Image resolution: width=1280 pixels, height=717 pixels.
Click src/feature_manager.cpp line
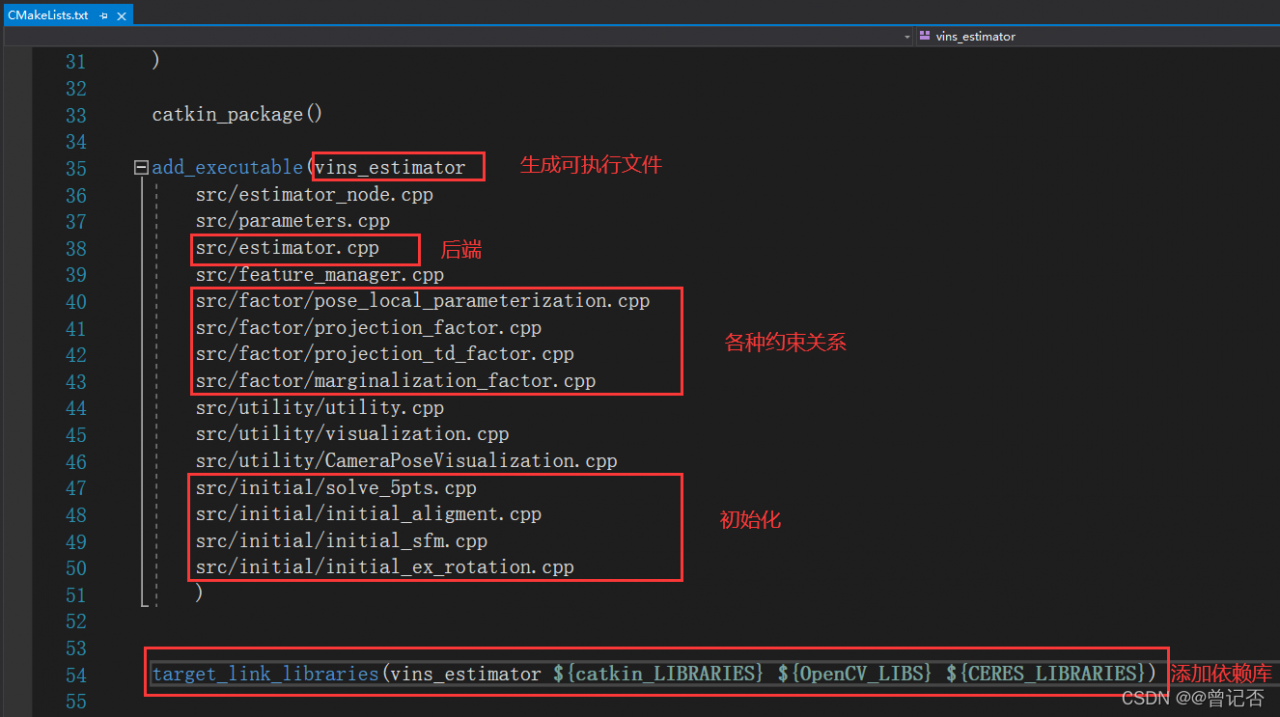320,274
